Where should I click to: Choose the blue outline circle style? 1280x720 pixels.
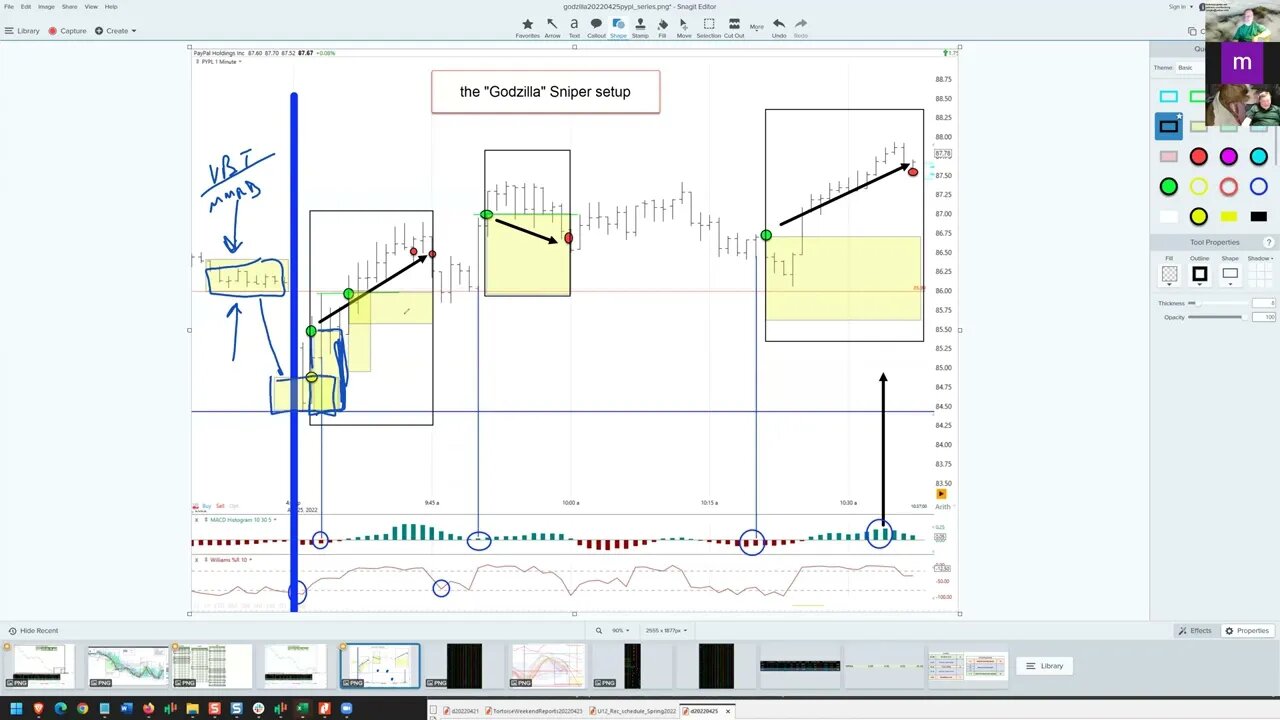coord(1258,186)
